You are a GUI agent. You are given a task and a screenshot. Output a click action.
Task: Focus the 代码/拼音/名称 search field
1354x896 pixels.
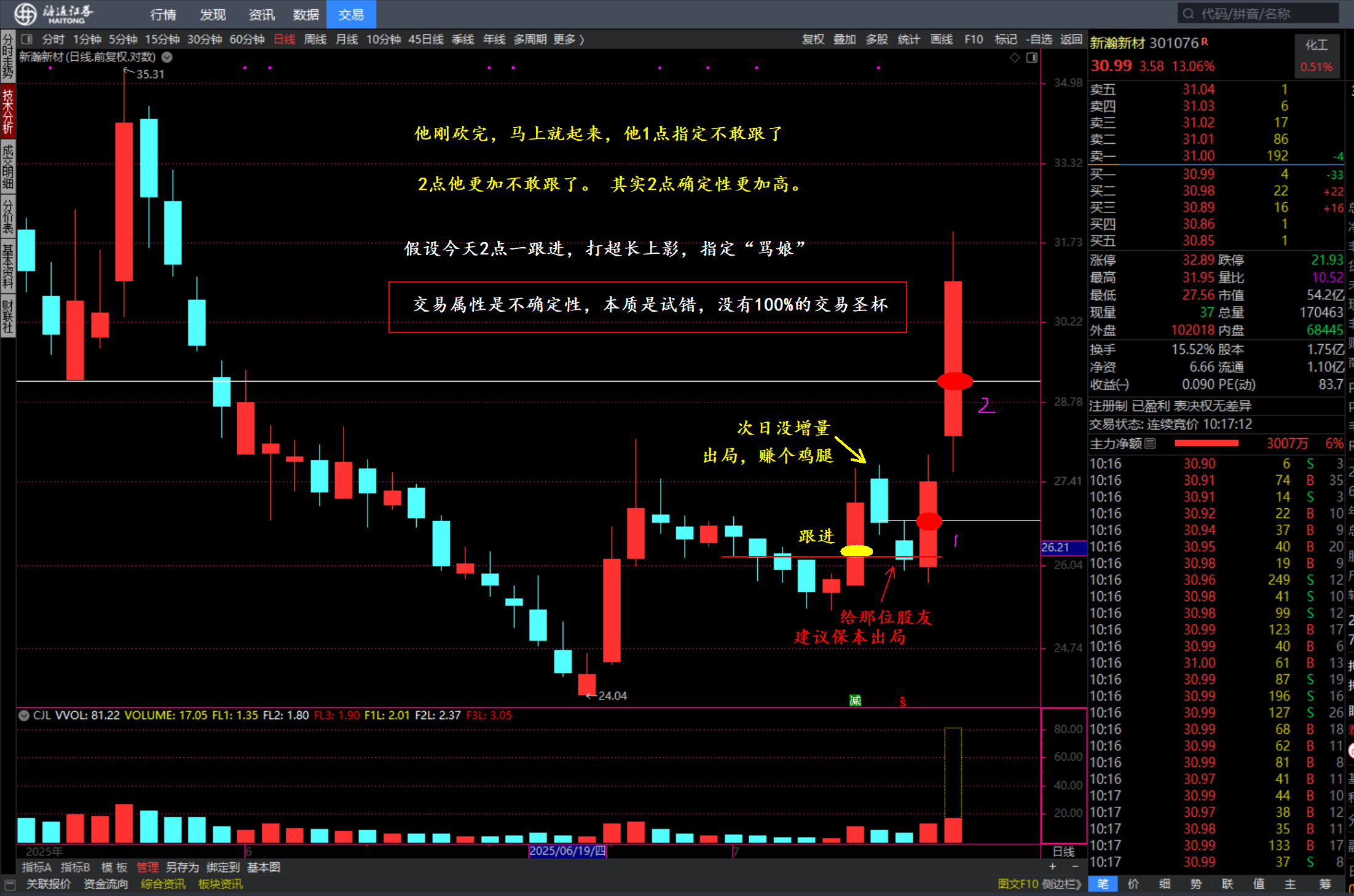(x=1258, y=14)
